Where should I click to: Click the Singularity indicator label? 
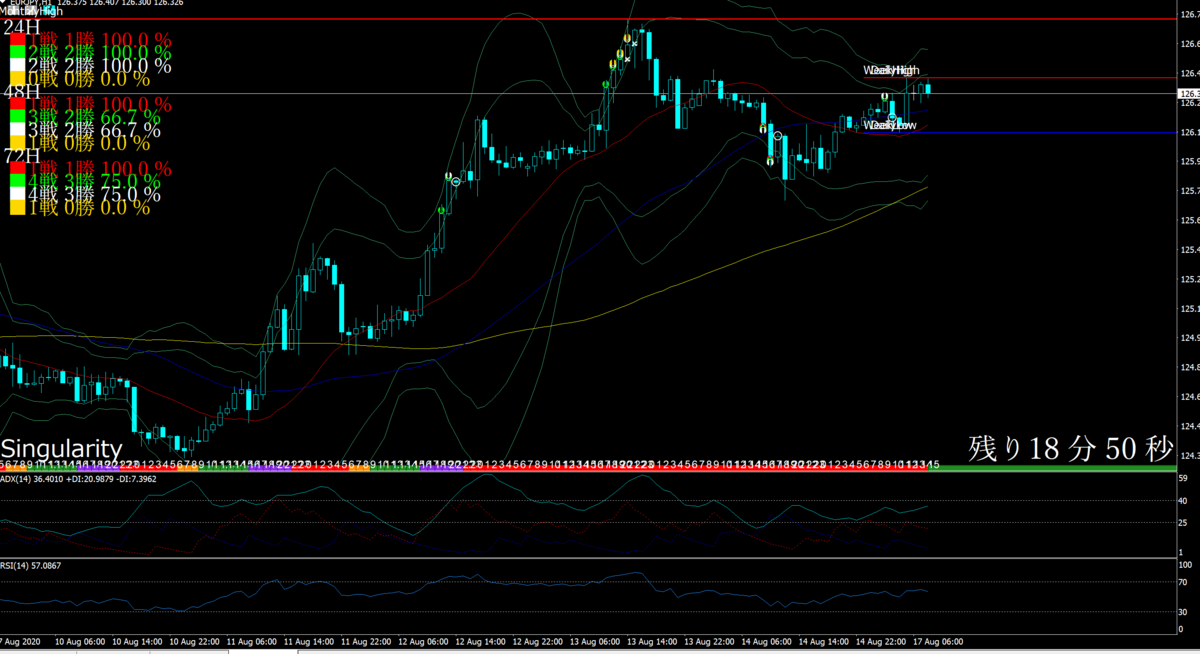click(x=62, y=449)
